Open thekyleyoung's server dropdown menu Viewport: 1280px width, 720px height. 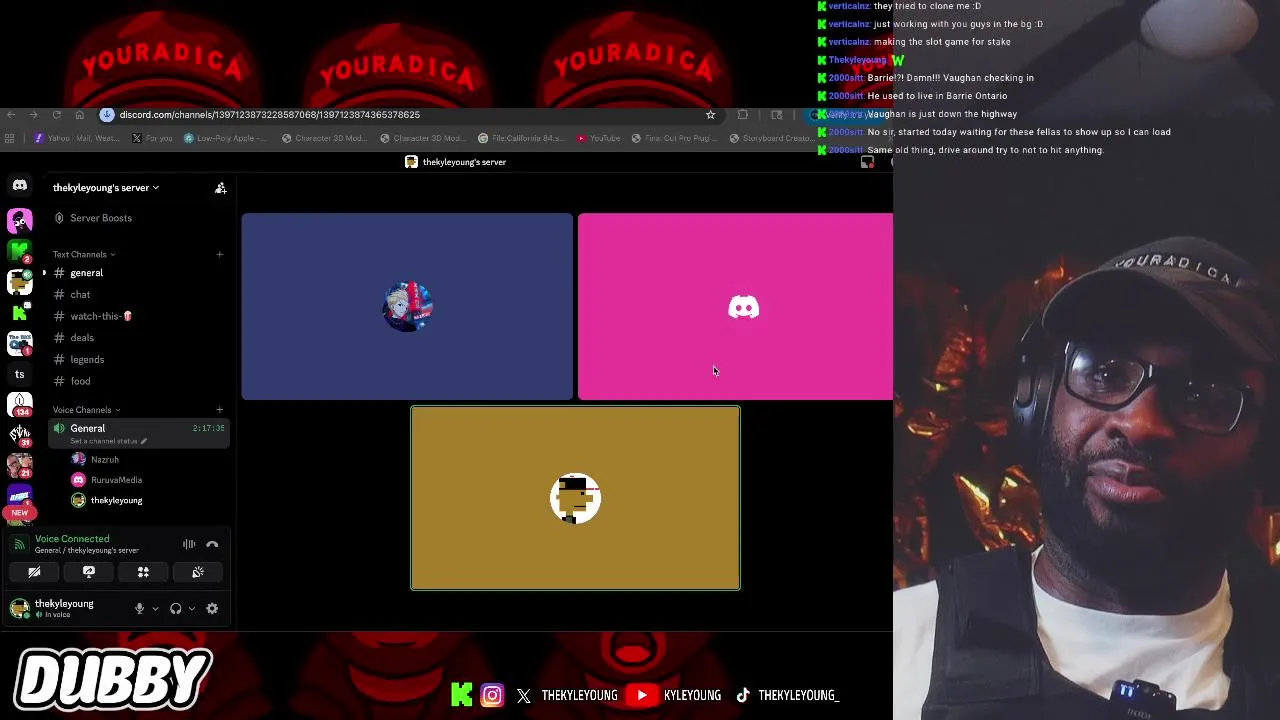[106, 187]
